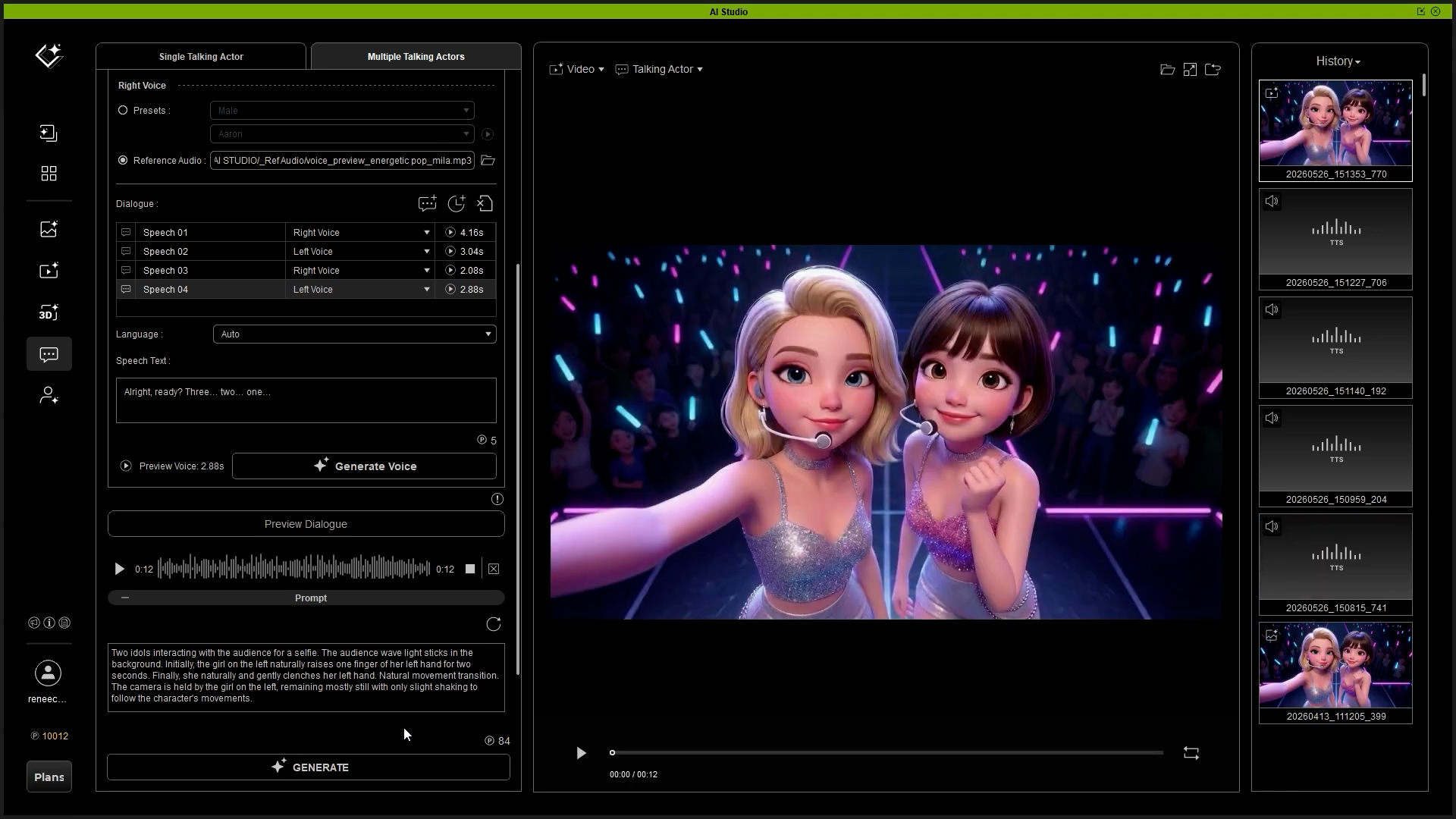This screenshot has height=819, width=1456.
Task: Collapse the Prompt section
Action: pyautogui.click(x=125, y=598)
